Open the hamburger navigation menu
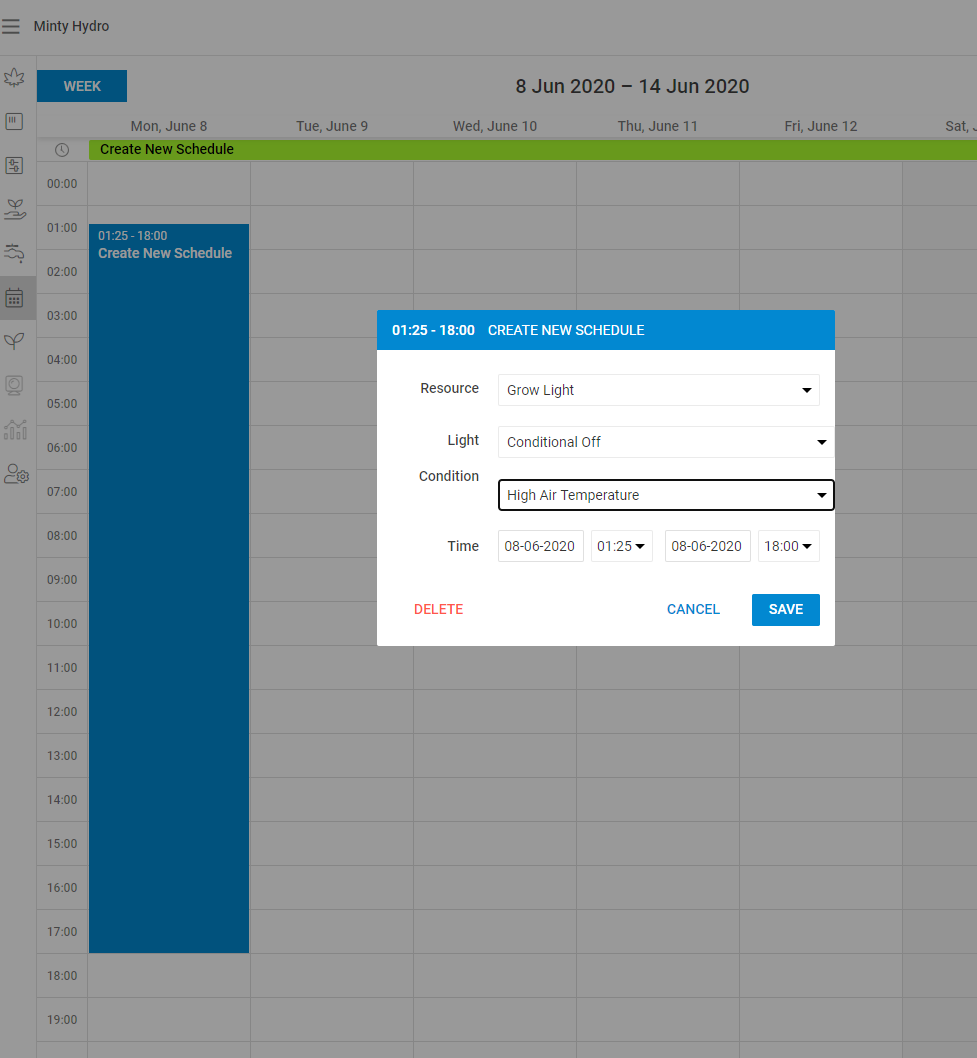 11,27
